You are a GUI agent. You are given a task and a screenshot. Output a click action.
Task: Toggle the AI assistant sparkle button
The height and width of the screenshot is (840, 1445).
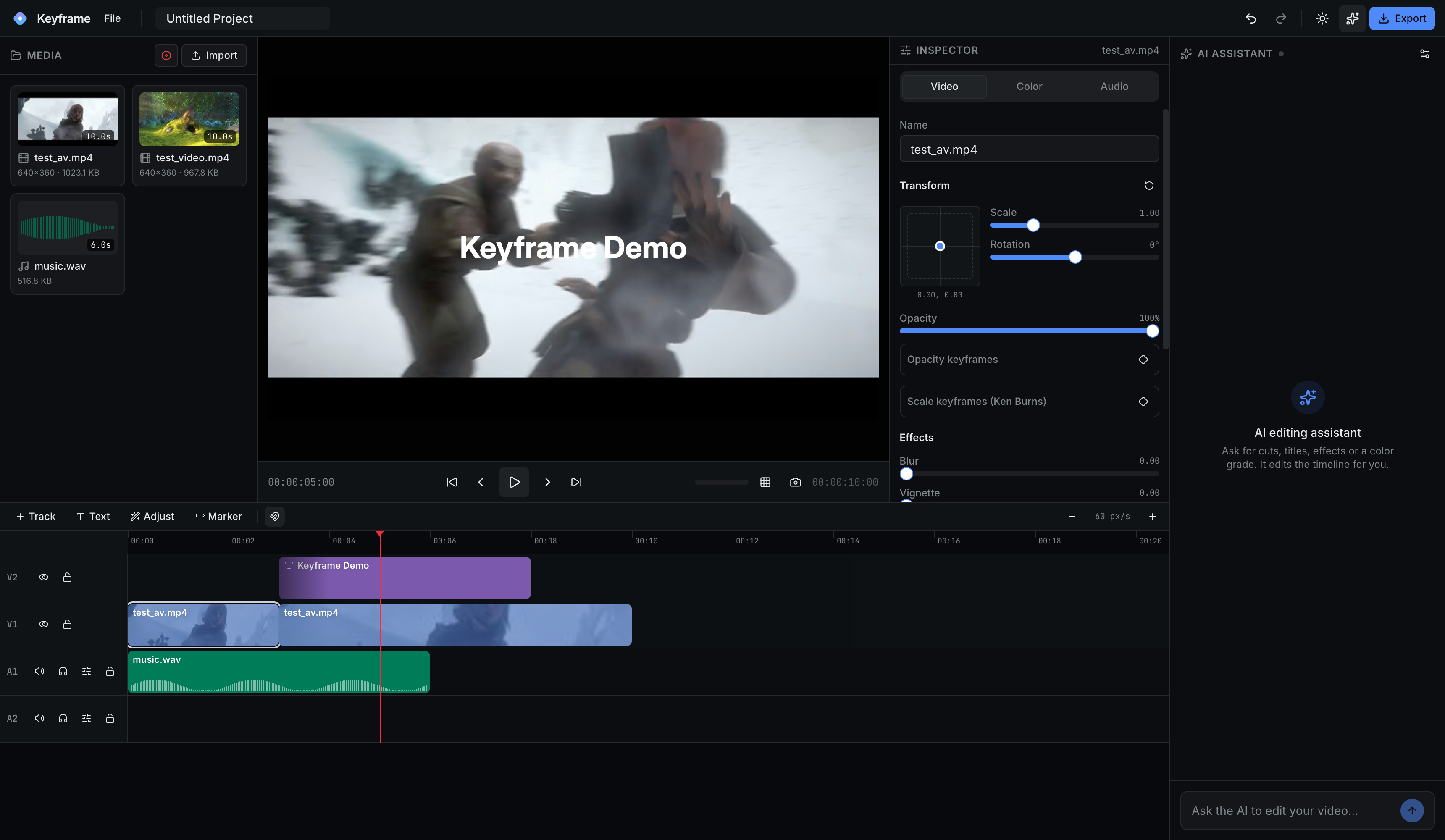tap(1352, 18)
